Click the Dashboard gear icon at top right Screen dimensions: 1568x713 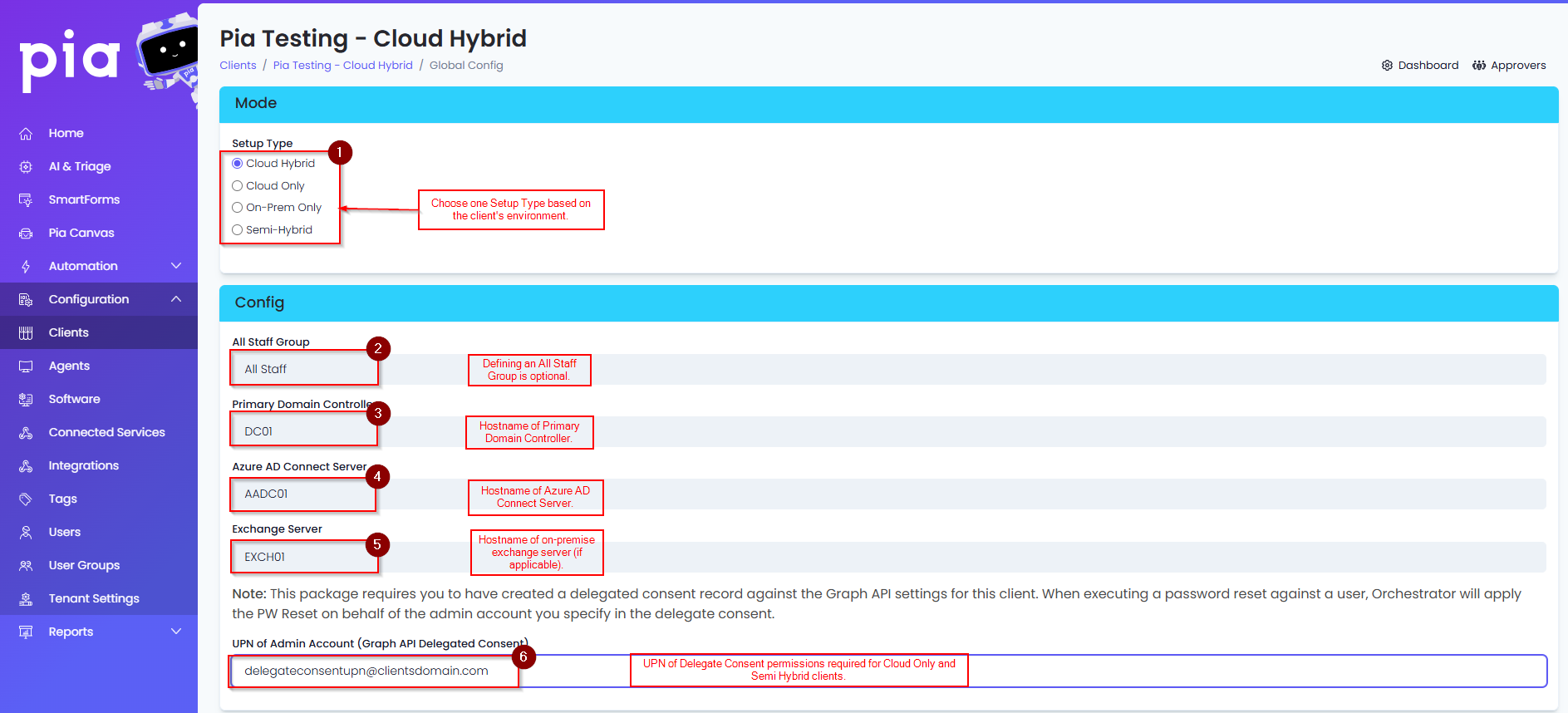(x=1387, y=65)
